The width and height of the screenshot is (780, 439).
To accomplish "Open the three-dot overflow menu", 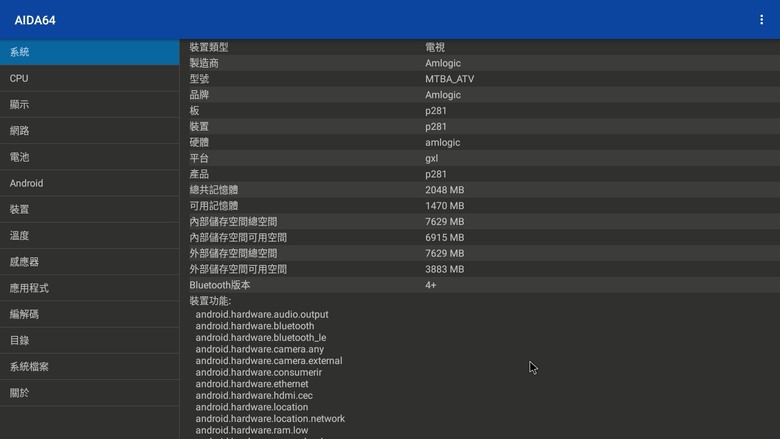I will pos(761,20).
